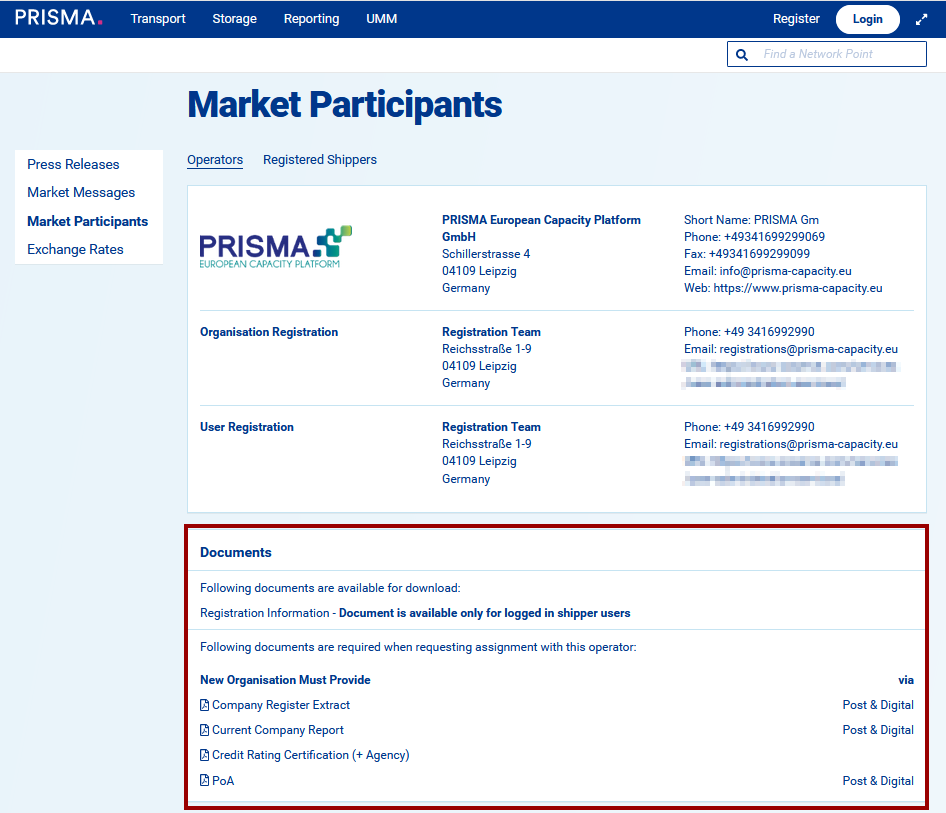Viewport: 946px width, 813px height.
Task: Open the UMM menu
Action: (381, 19)
